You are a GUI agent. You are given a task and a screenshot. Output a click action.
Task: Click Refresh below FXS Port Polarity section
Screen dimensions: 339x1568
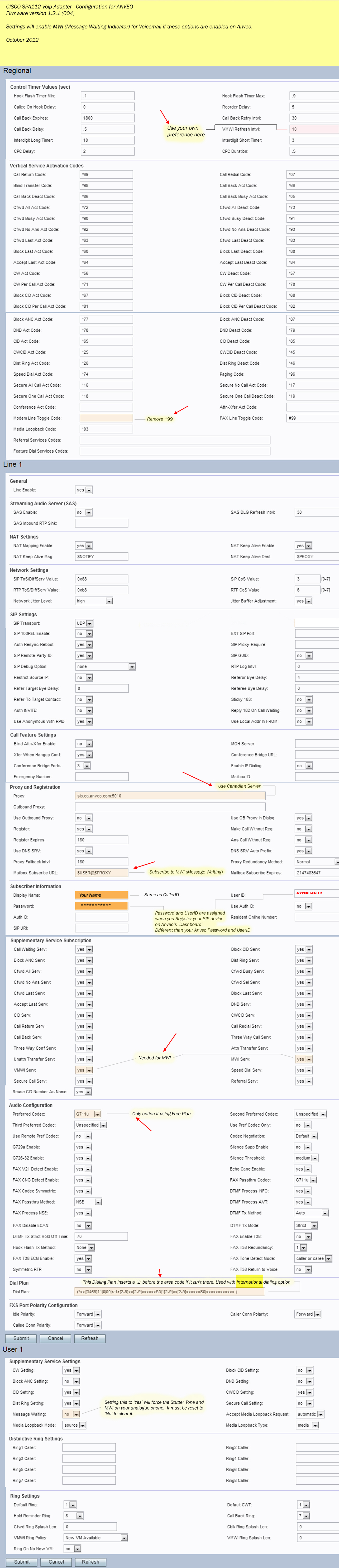tap(90, 1339)
